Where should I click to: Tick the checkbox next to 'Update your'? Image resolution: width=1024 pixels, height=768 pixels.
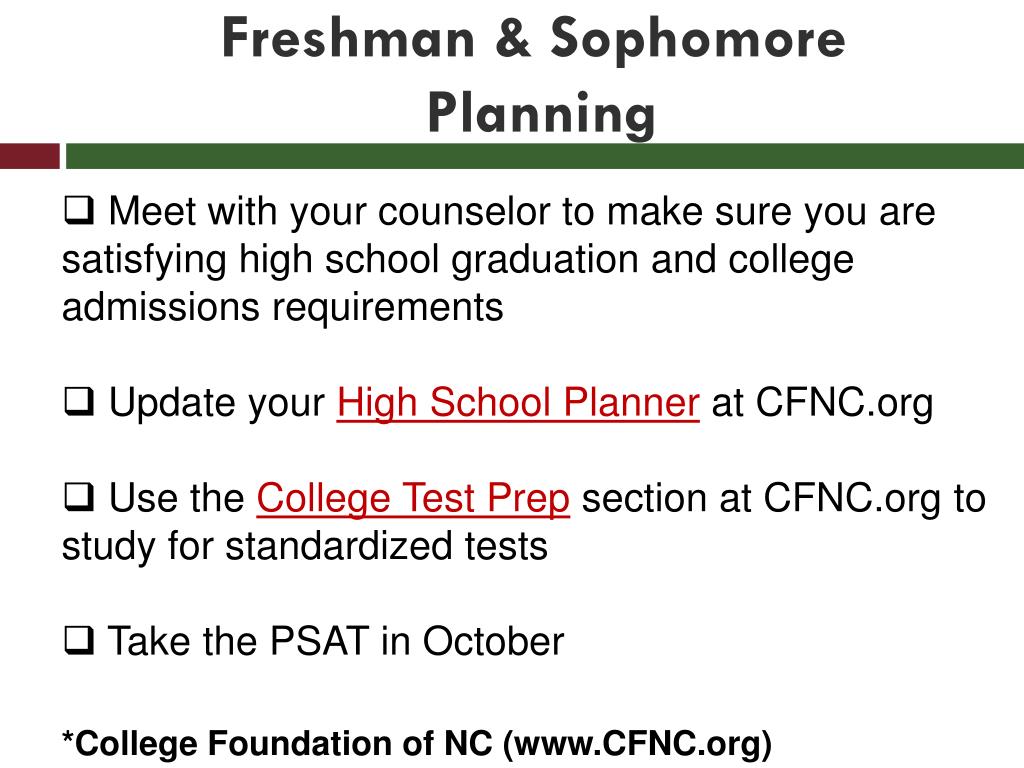tap(79, 402)
